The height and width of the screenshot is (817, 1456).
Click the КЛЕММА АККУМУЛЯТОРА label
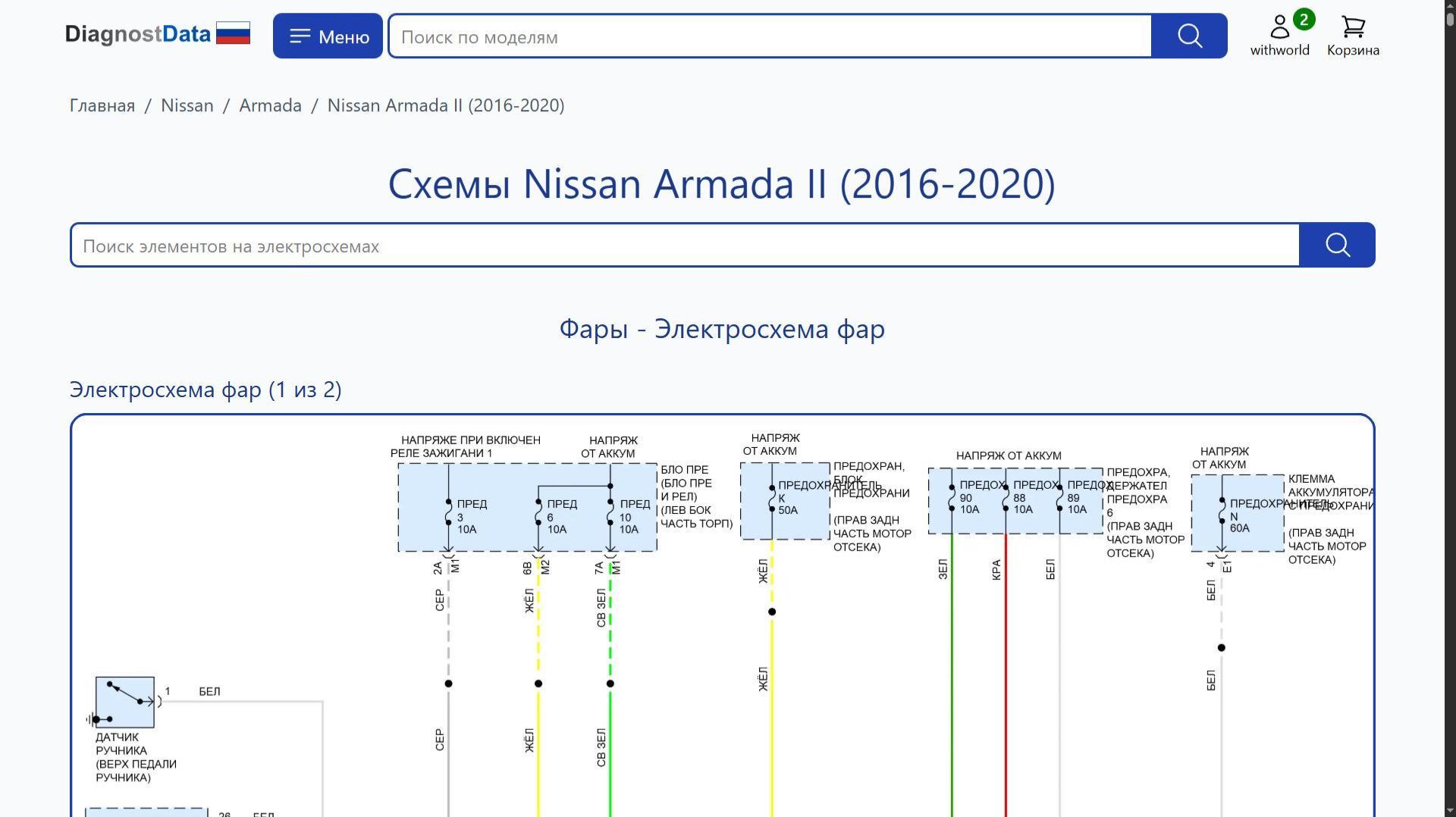click(1331, 486)
